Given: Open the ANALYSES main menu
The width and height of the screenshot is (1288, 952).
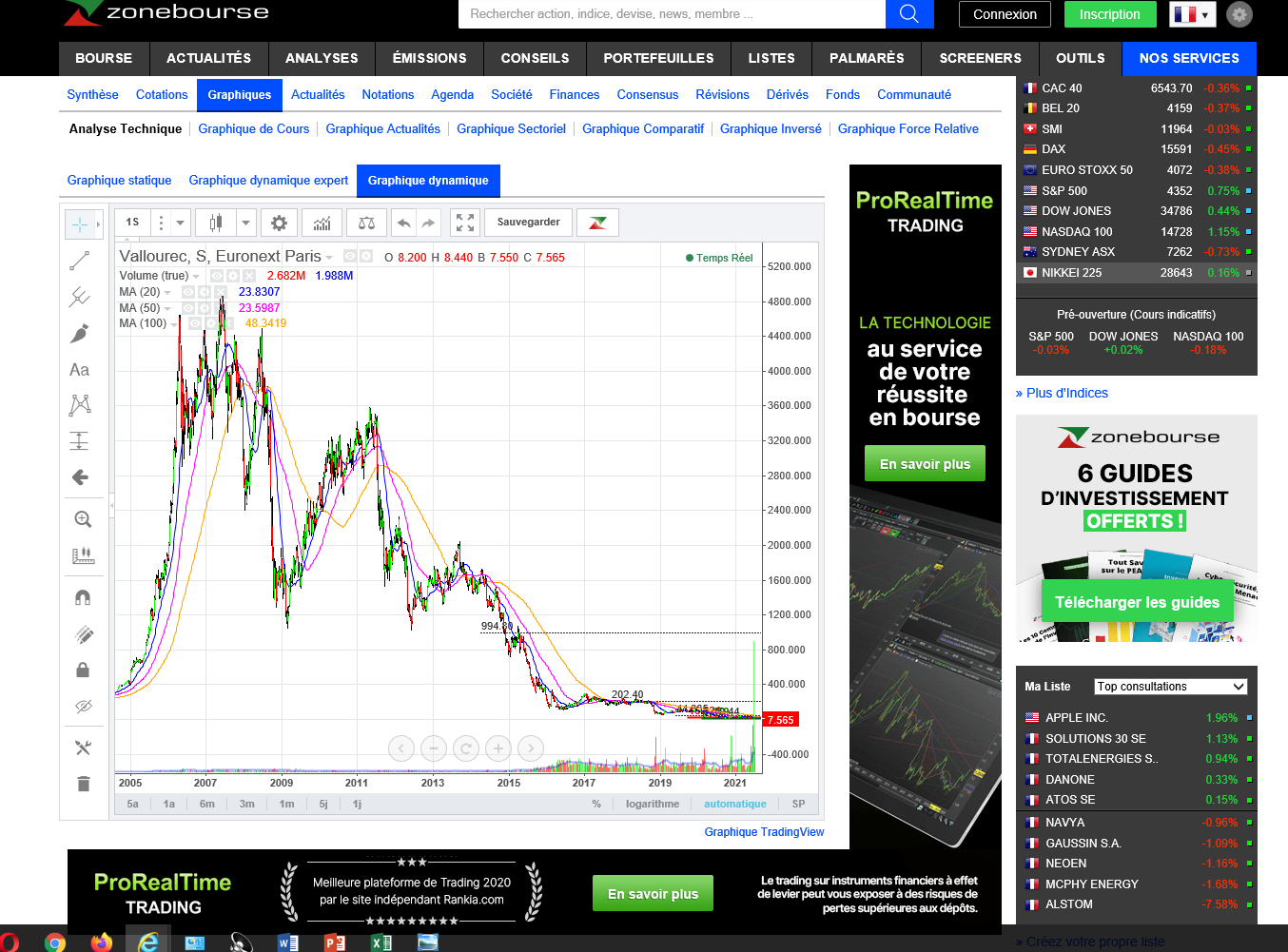Looking at the screenshot, I should [322, 58].
